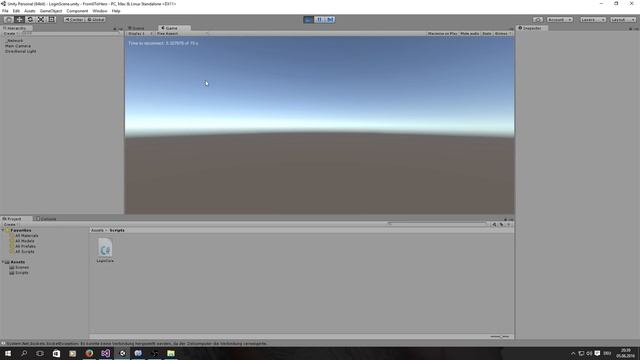The width and height of the screenshot is (640, 360).
Task: Open Unity cloud services
Action: (538, 20)
